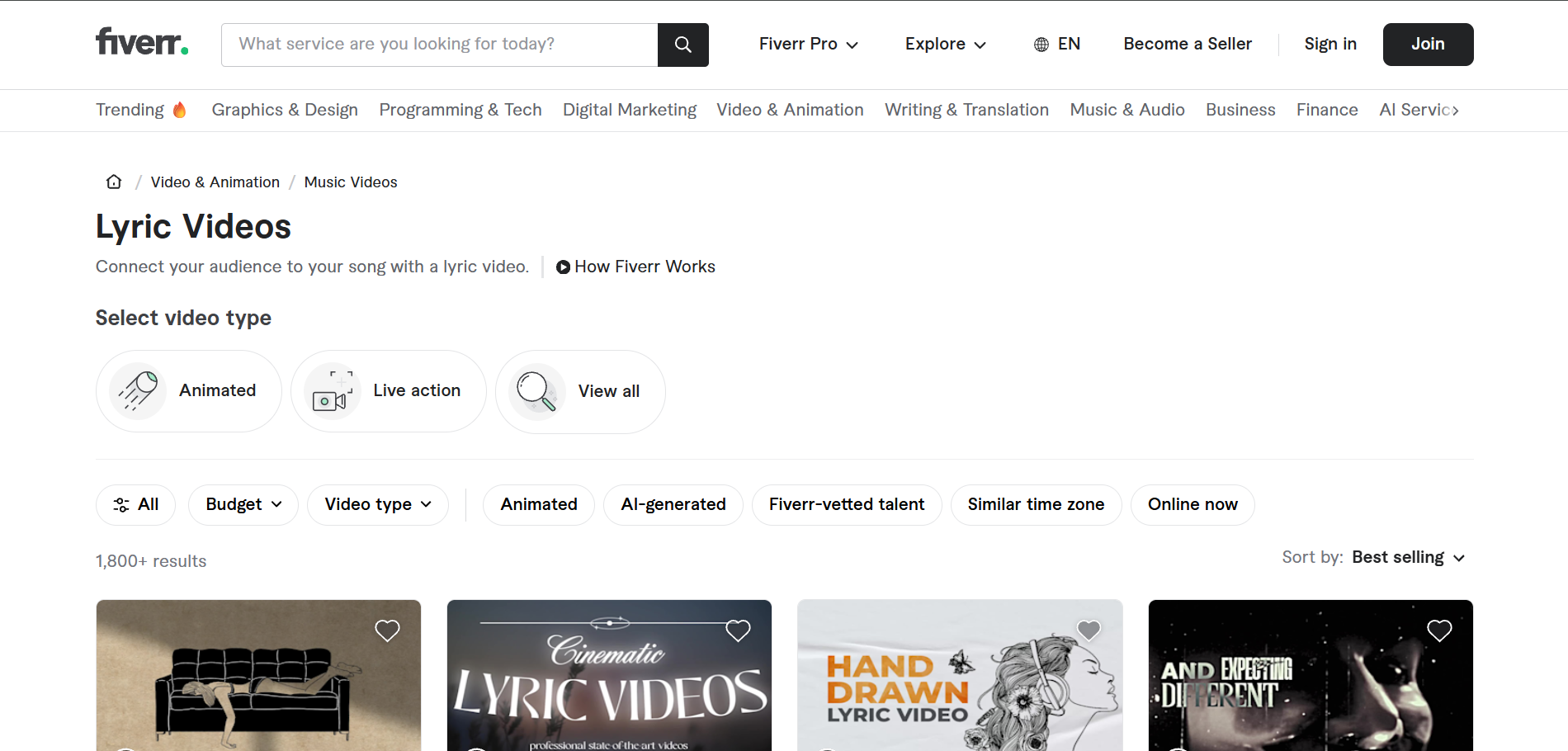The width and height of the screenshot is (1568, 751).
Task: Click Become a Seller link
Action: click(x=1188, y=45)
